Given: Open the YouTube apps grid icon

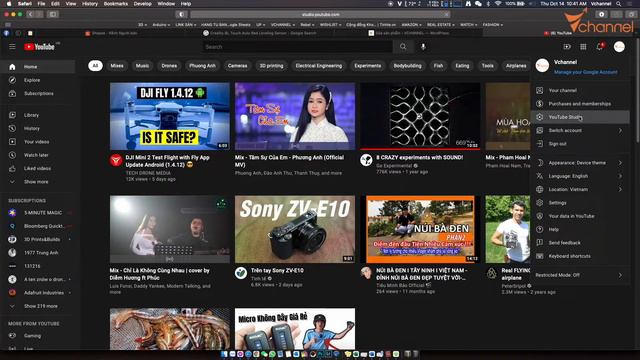Looking at the screenshot, I should click(583, 47).
